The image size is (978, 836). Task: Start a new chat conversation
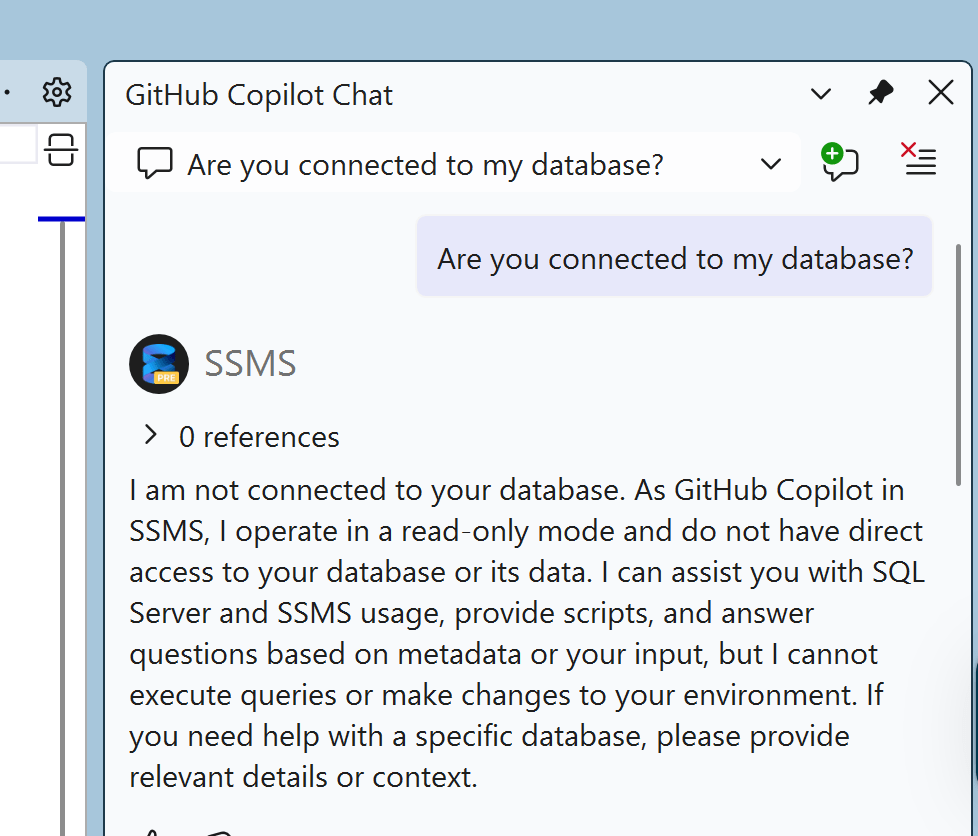[840, 161]
